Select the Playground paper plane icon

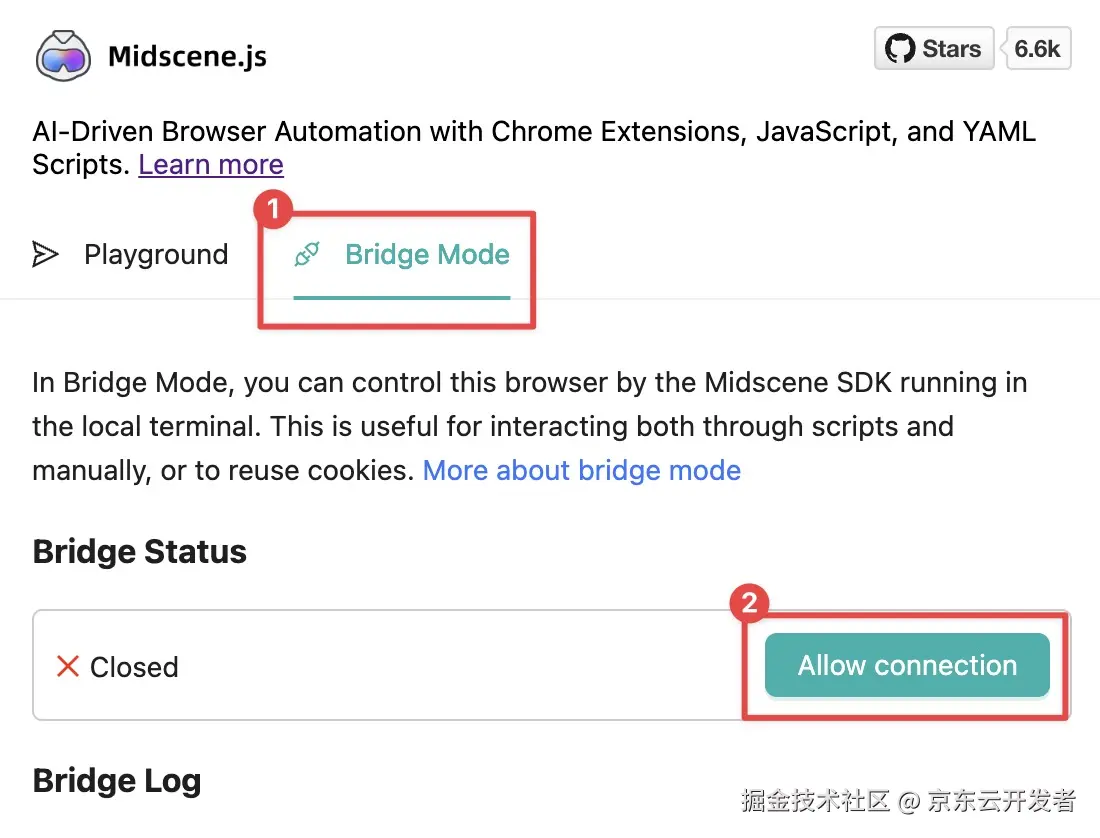(x=45, y=254)
